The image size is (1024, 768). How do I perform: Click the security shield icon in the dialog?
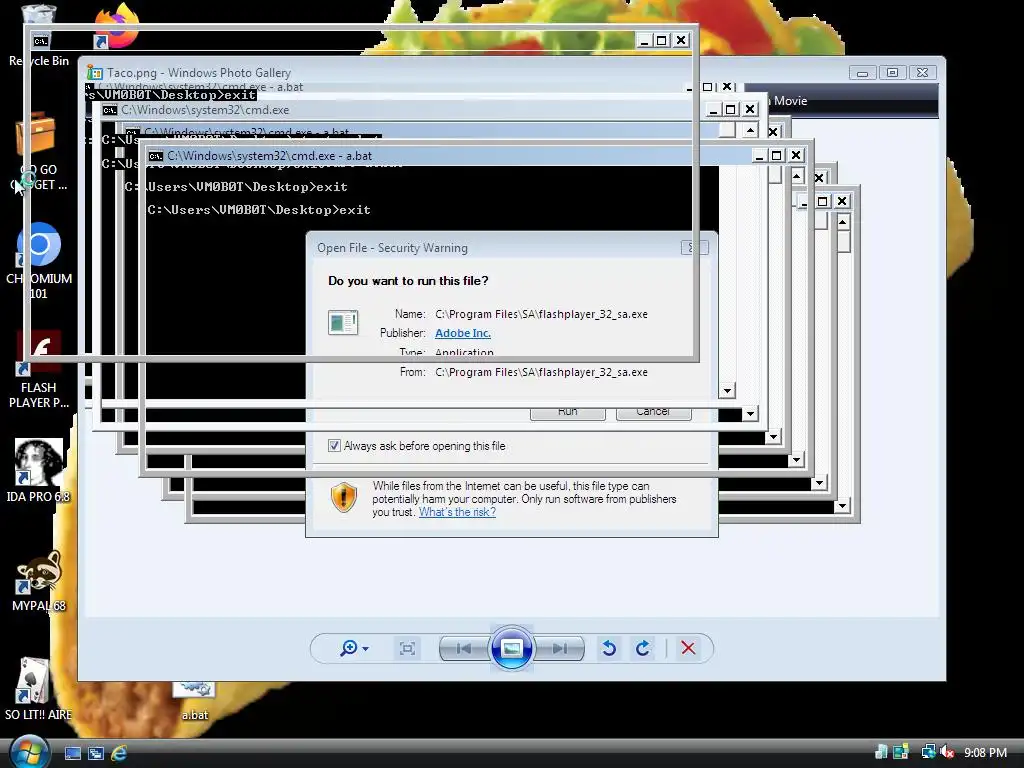(x=344, y=498)
